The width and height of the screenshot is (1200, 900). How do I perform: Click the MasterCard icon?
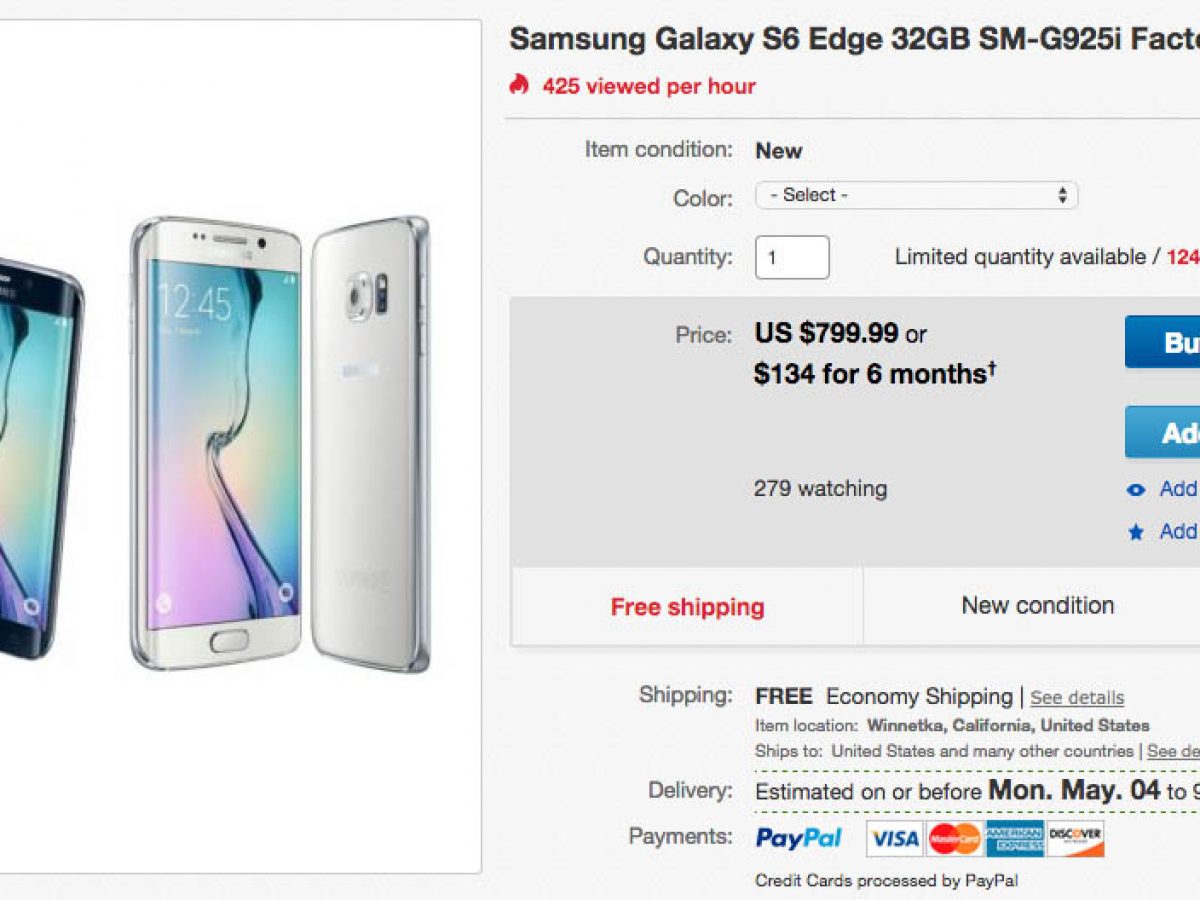click(954, 838)
